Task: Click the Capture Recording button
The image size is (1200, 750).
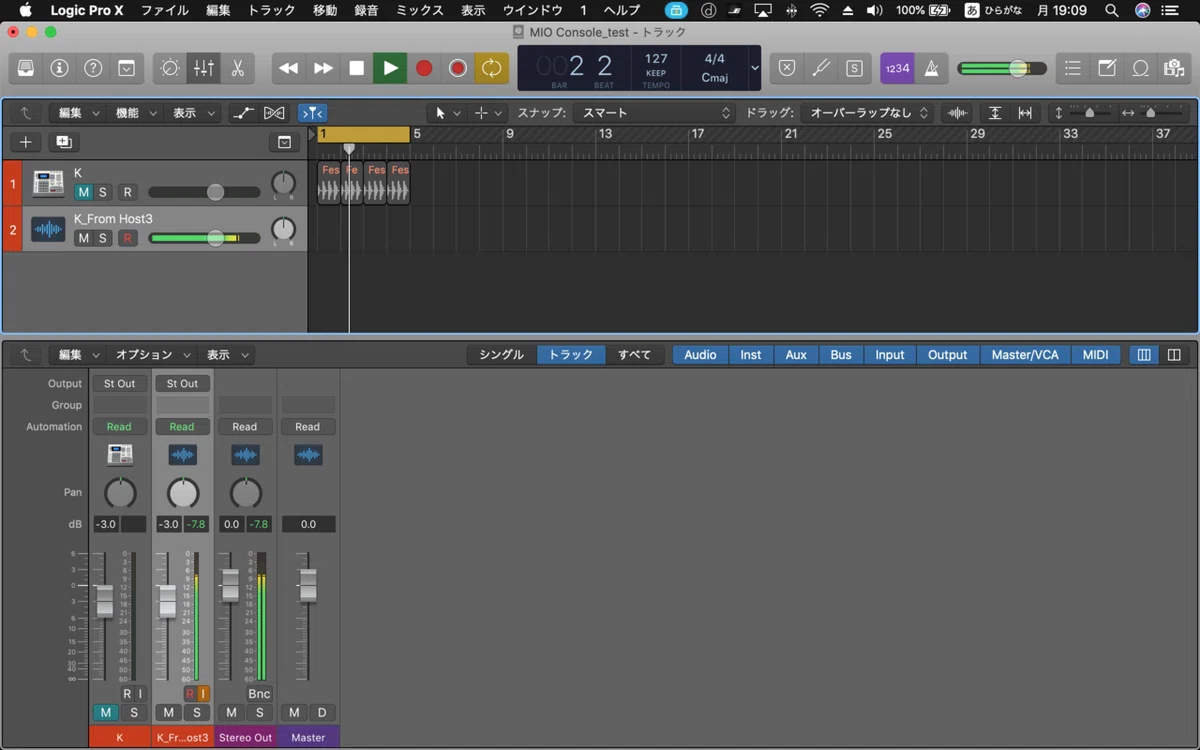Action: point(458,68)
